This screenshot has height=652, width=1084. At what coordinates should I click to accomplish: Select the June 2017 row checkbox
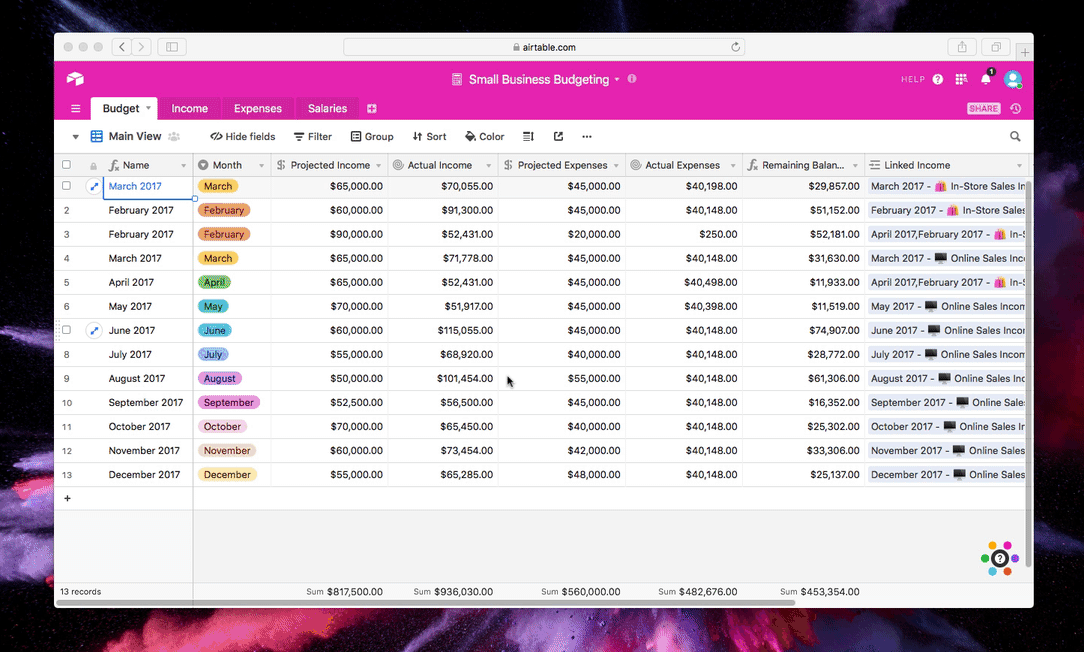click(x=67, y=330)
